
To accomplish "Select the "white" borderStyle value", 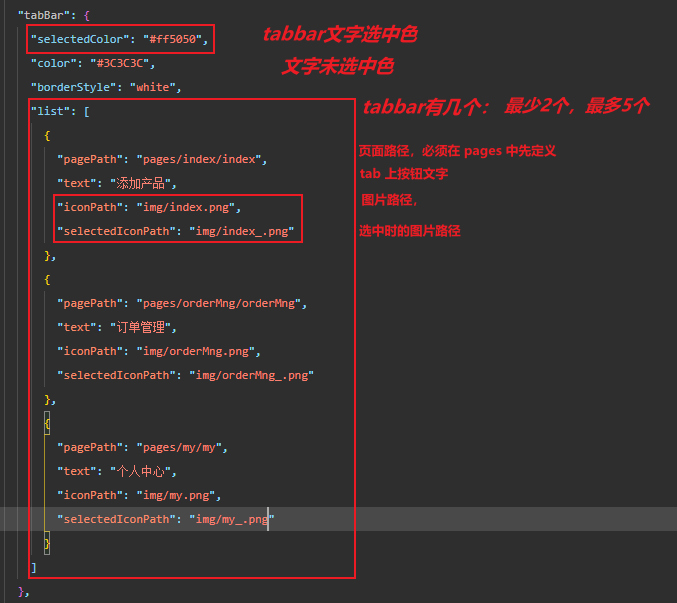I will coord(153,87).
